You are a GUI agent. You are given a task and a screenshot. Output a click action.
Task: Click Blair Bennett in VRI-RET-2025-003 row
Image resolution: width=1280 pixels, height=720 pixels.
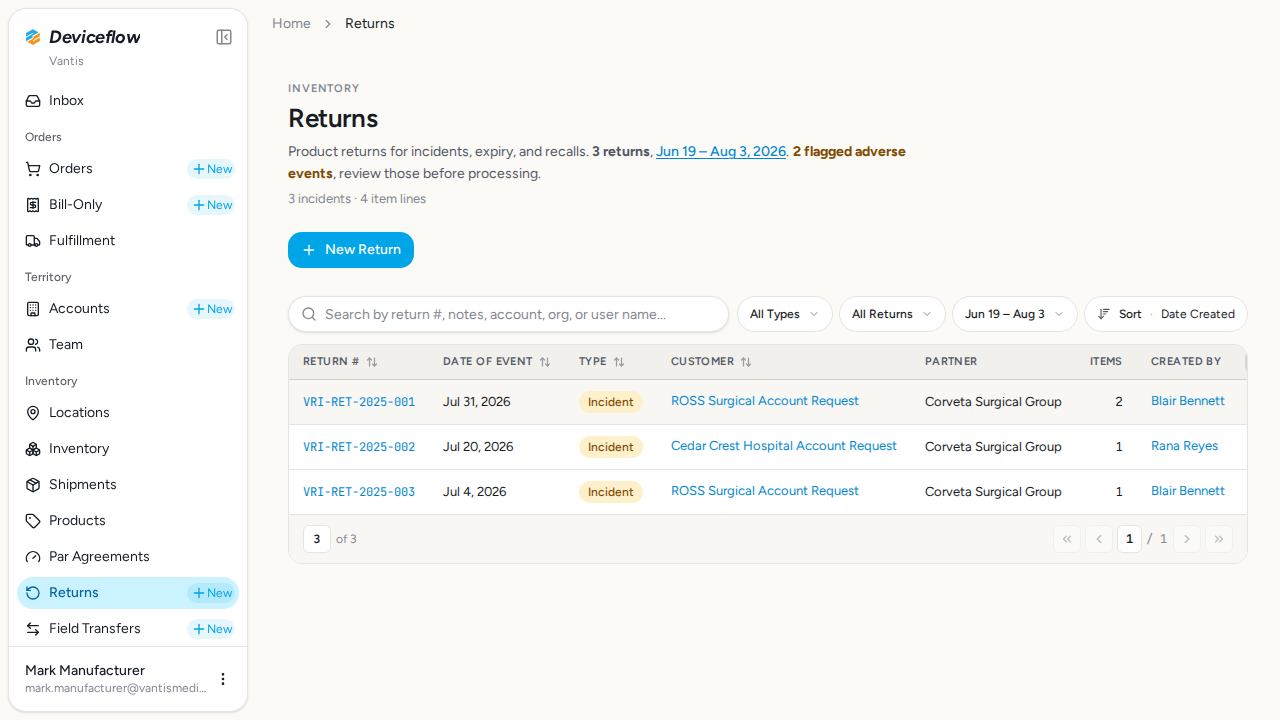pos(1188,491)
